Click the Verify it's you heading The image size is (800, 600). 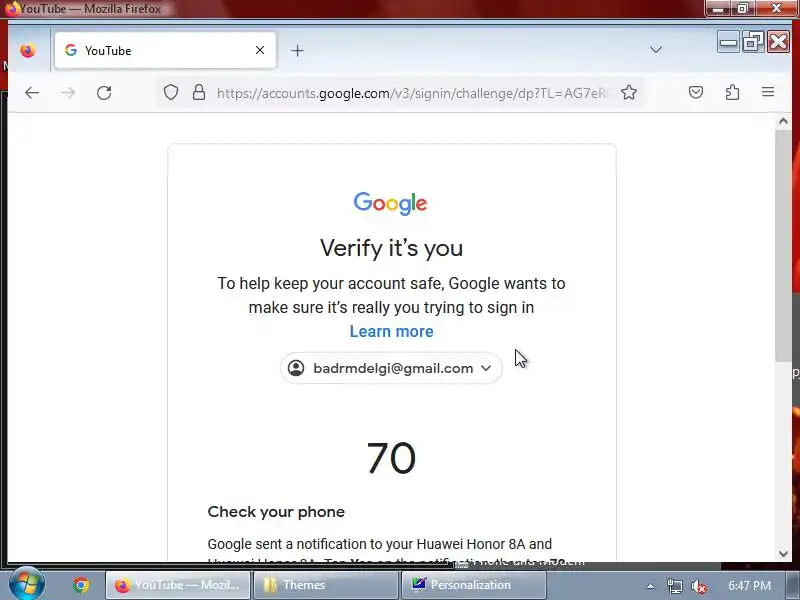(x=391, y=248)
